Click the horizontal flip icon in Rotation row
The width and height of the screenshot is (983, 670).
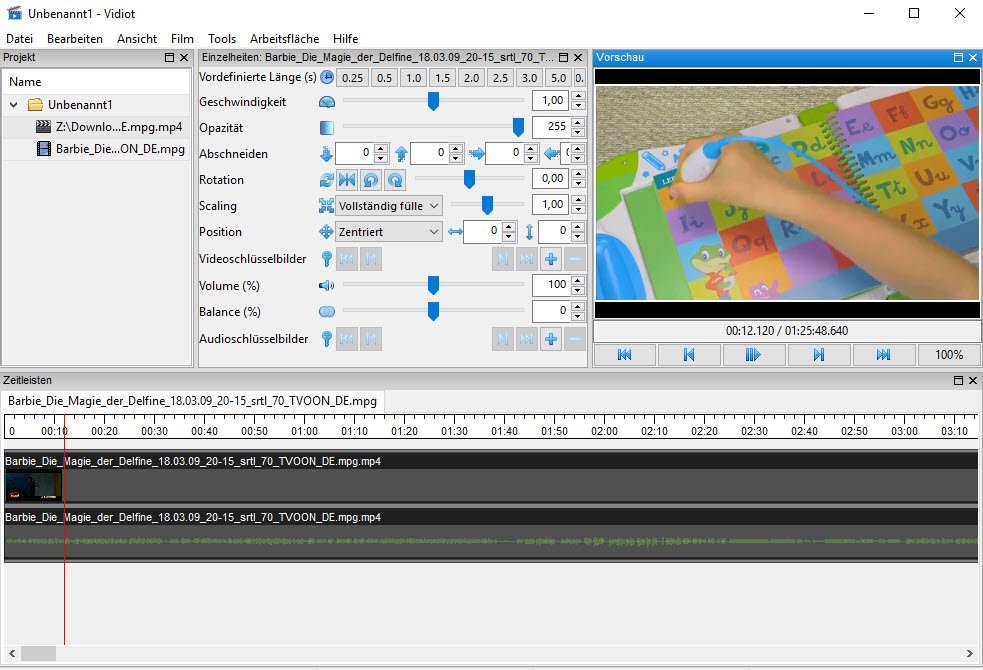coord(347,180)
